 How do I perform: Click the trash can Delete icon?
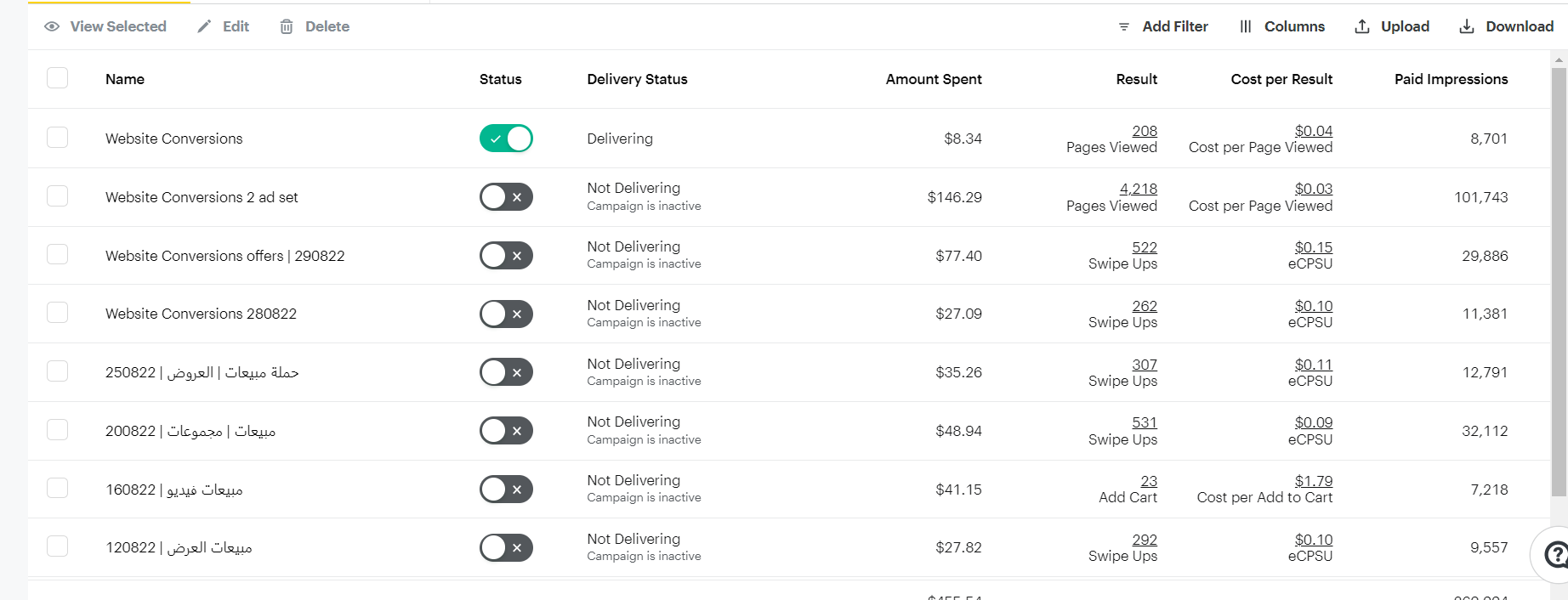tap(287, 26)
